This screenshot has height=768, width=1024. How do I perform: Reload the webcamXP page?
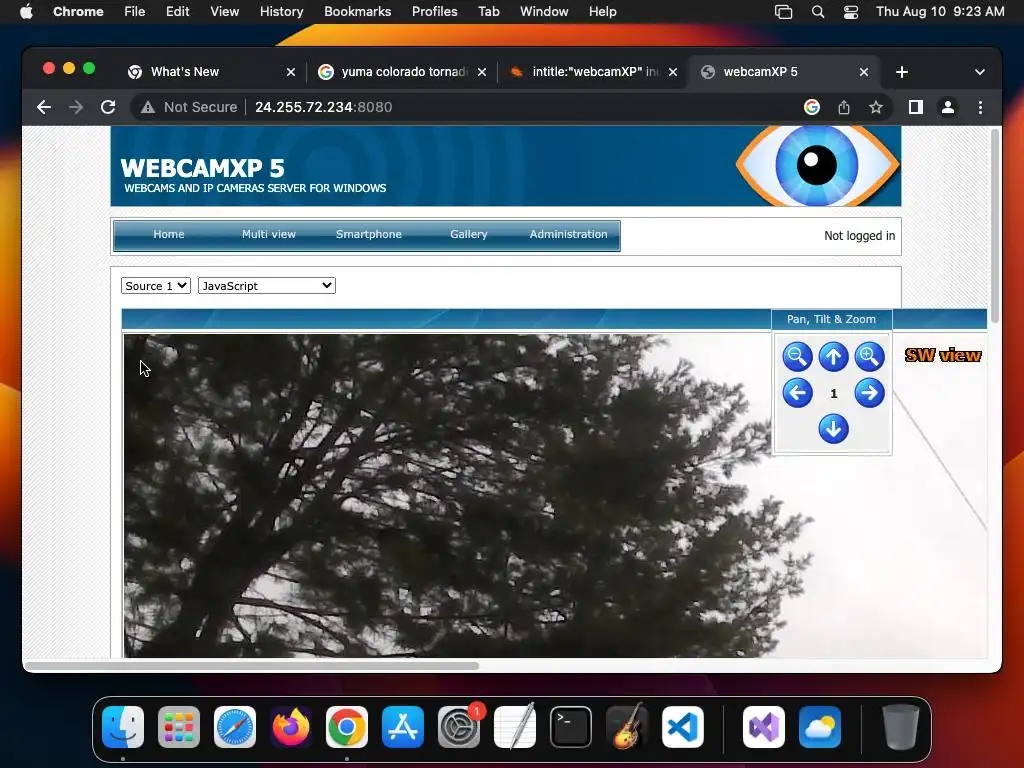pos(108,107)
